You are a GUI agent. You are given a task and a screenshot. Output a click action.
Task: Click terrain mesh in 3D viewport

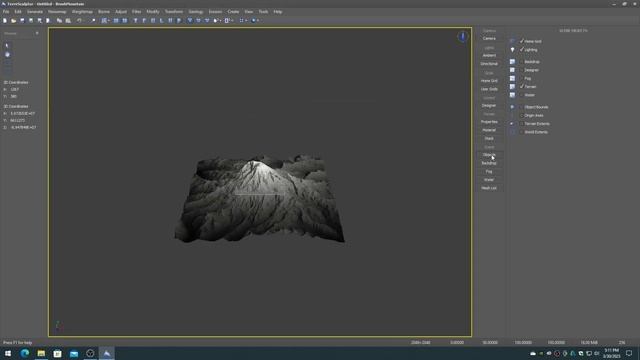259,200
